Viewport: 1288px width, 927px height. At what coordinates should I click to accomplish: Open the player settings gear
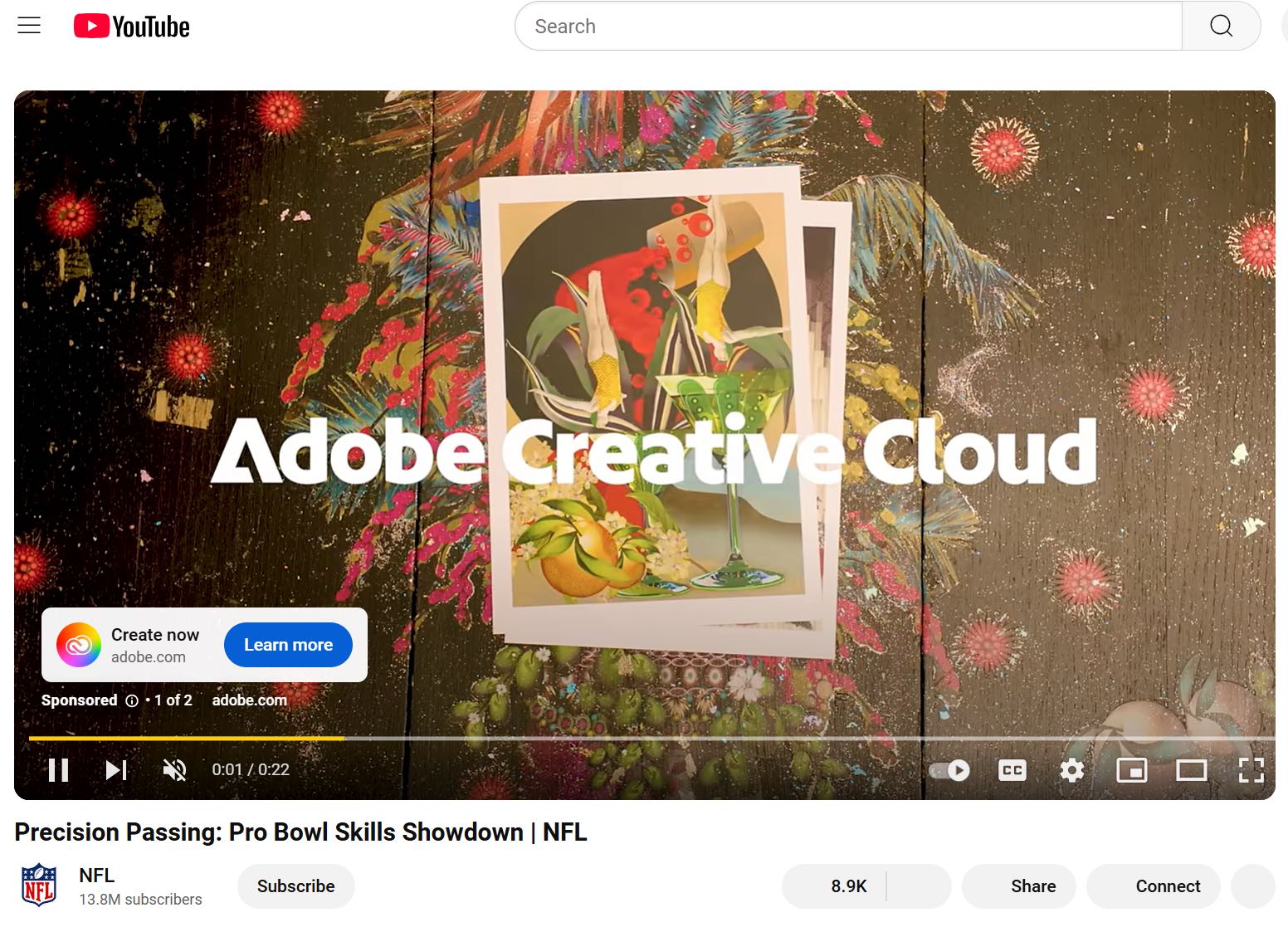pos(1071,770)
